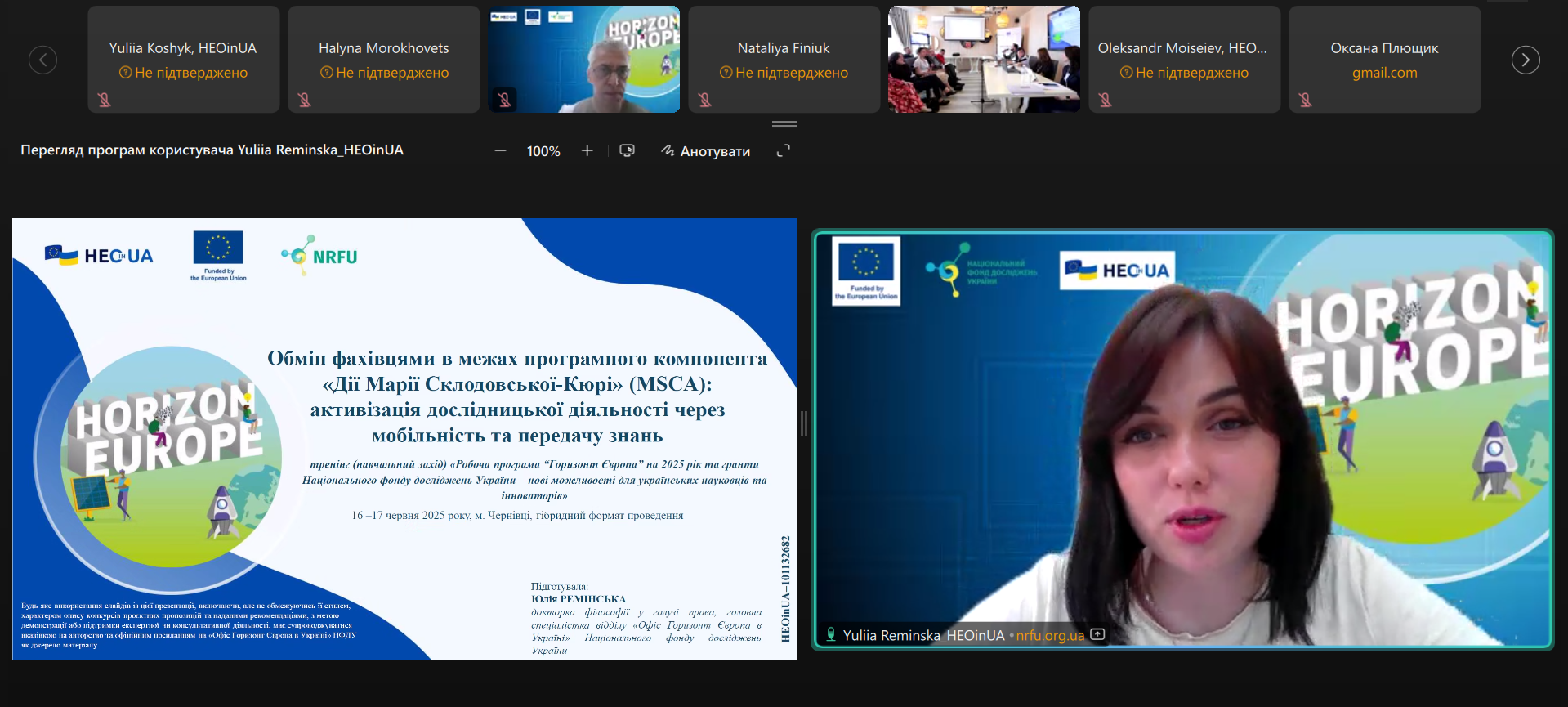
Task: Click muted mic icon on man's video tile
Action: click(x=505, y=100)
